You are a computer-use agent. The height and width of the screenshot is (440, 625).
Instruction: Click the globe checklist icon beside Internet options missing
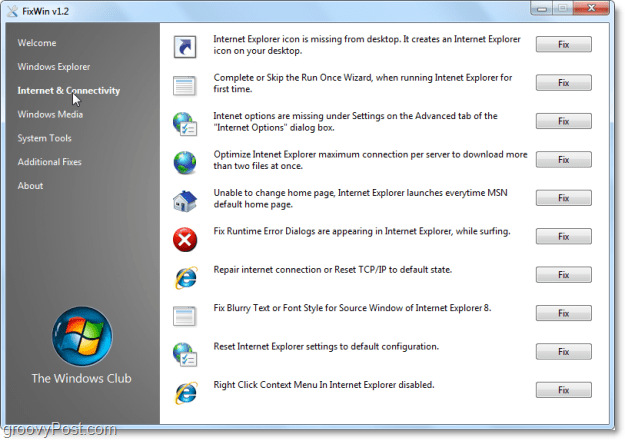click(185, 124)
